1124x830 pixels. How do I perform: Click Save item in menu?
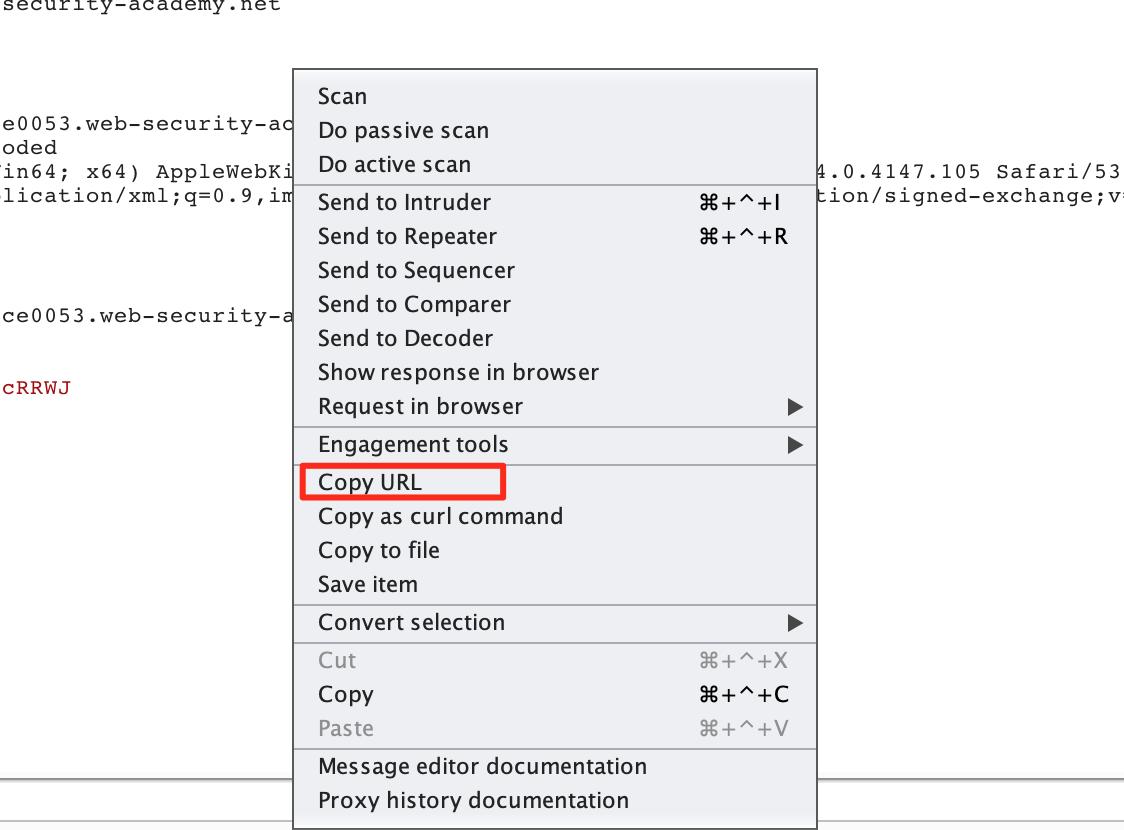(368, 585)
